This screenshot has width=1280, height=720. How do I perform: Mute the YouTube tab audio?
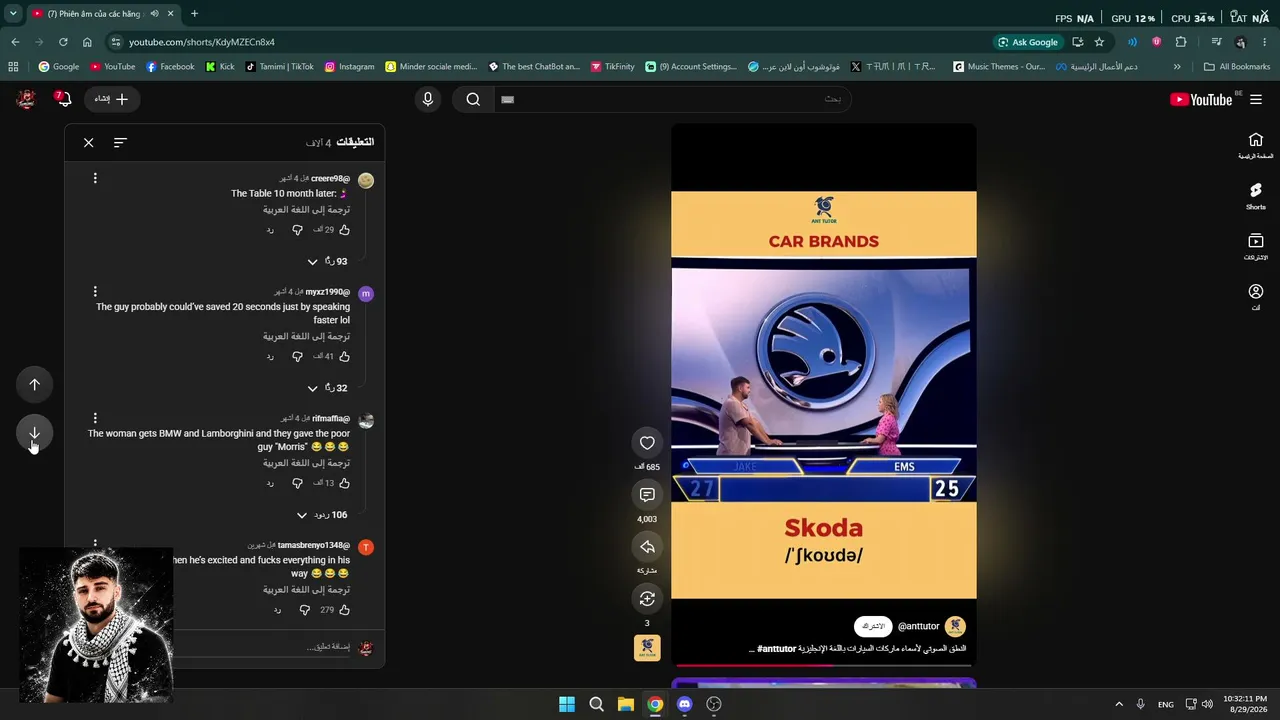[154, 14]
